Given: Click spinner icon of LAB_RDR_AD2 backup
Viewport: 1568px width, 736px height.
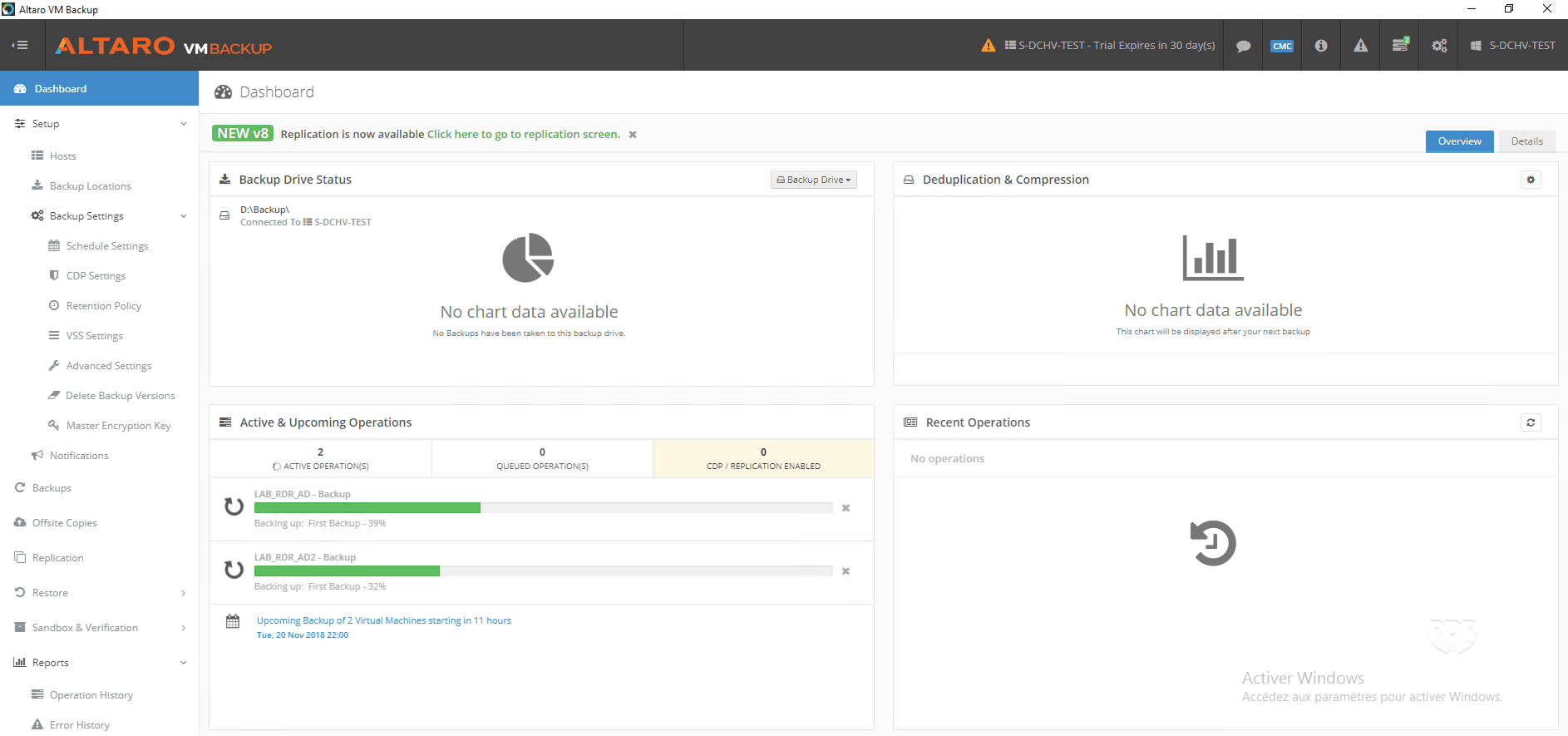Looking at the screenshot, I should (x=234, y=570).
